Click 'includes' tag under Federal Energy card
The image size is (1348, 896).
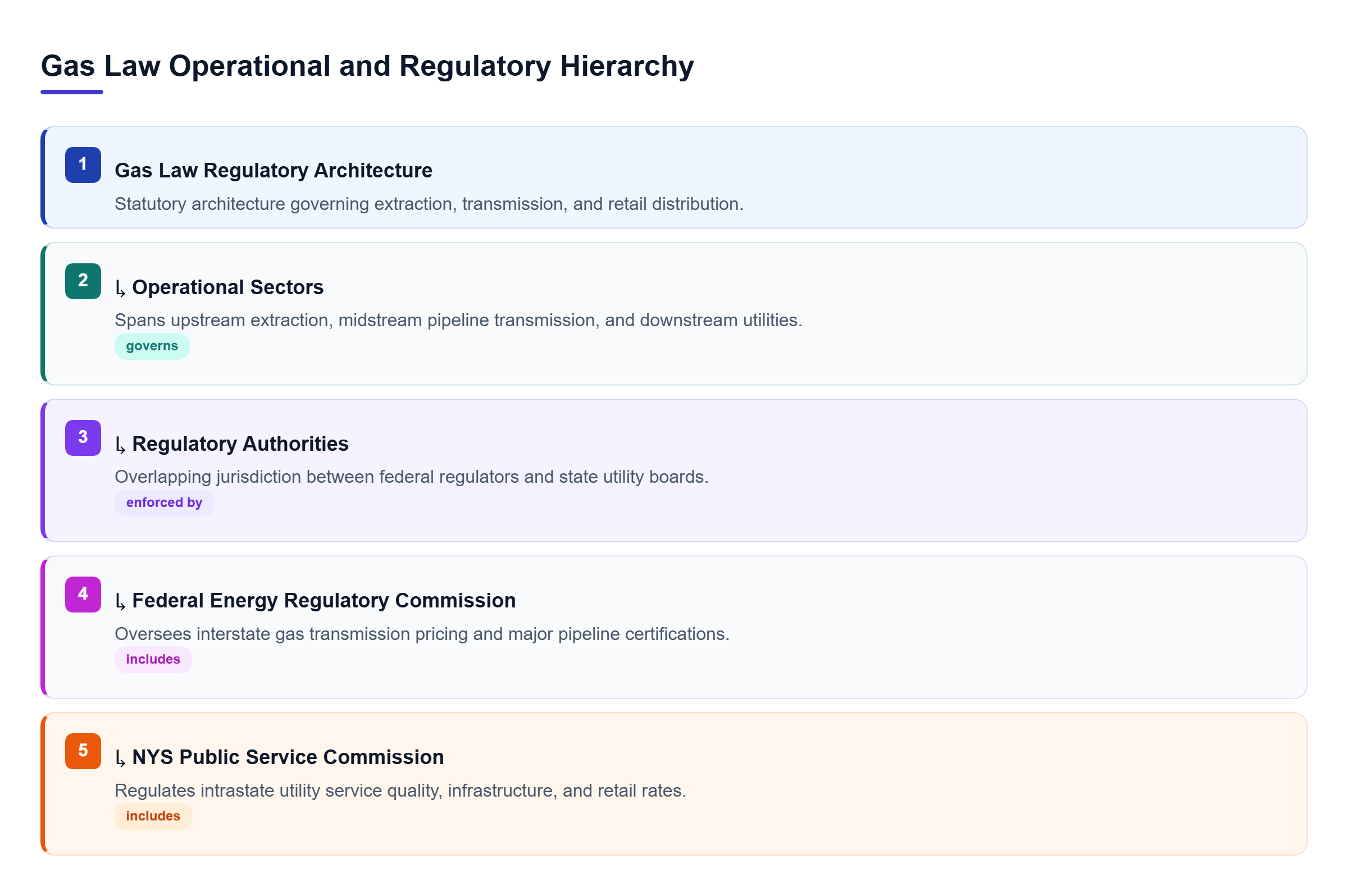153,660
